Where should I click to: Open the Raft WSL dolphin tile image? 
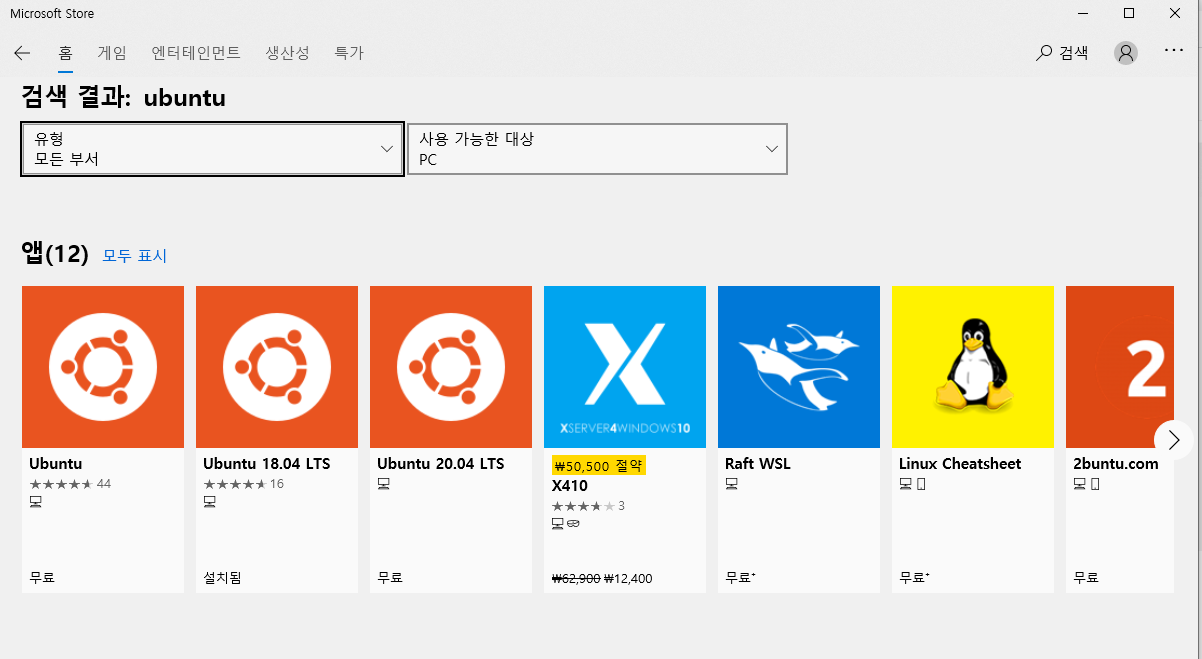click(799, 367)
